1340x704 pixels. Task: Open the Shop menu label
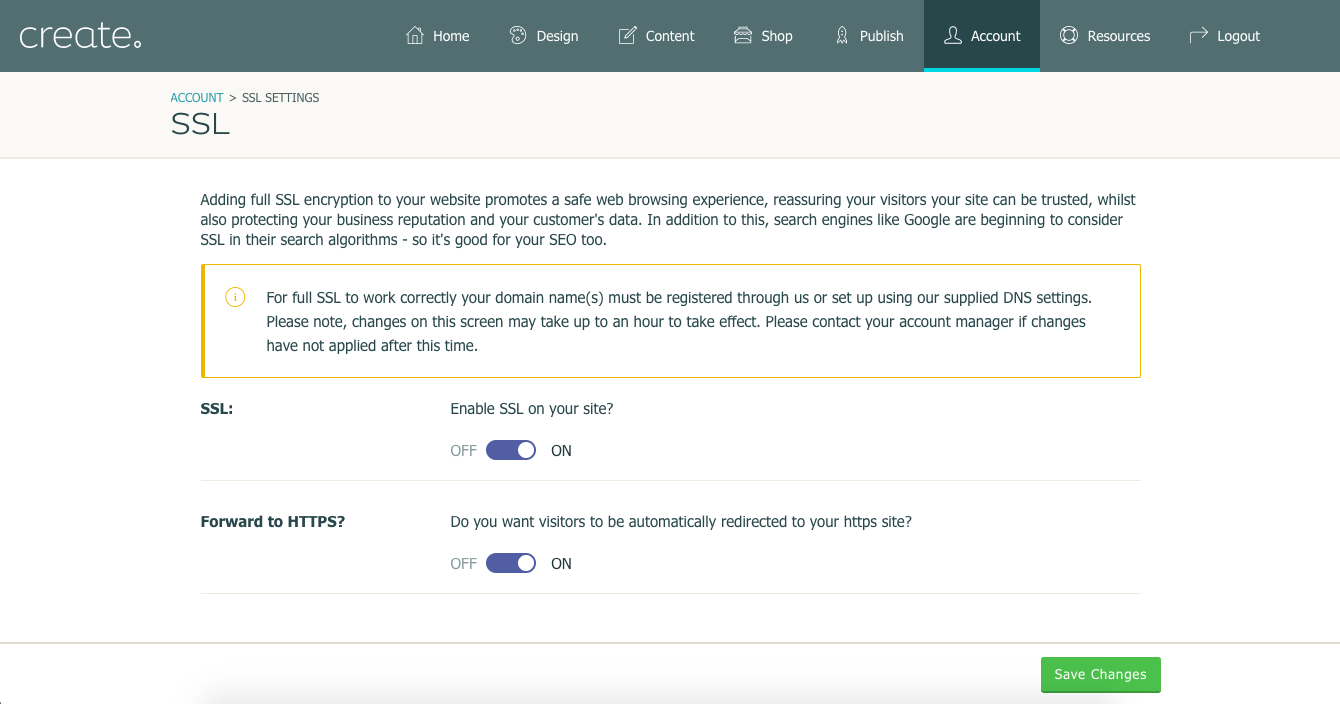(777, 36)
